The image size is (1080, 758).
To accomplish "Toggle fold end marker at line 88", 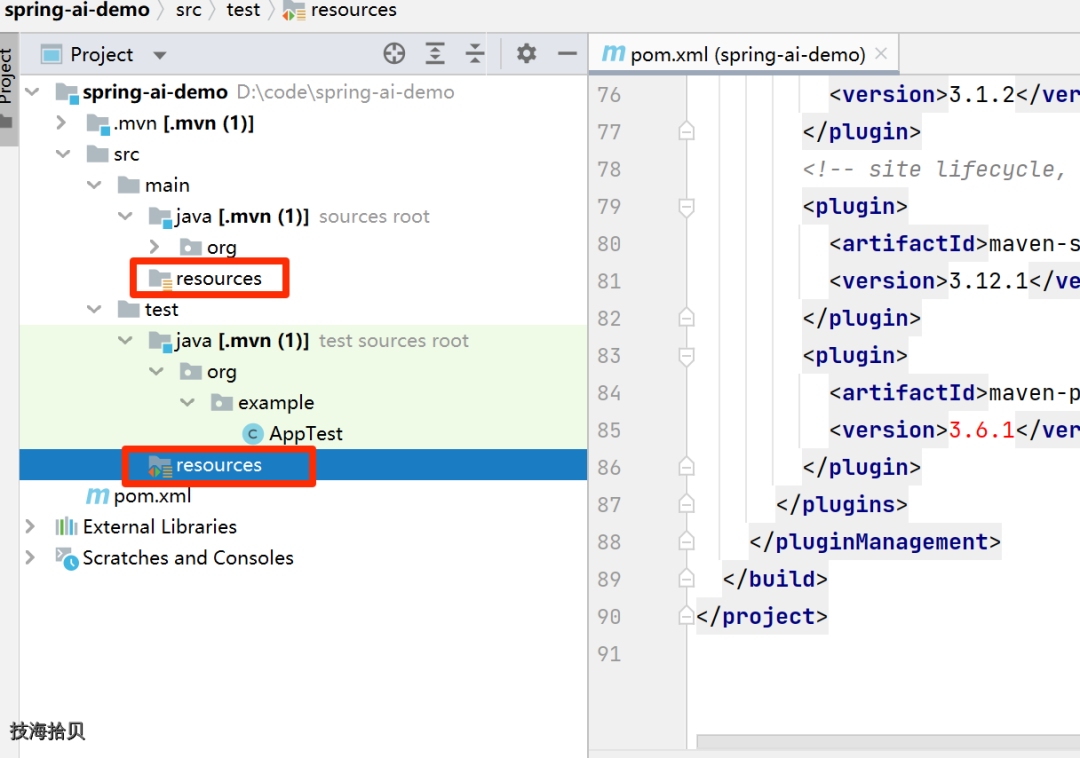I will [686, 542].
